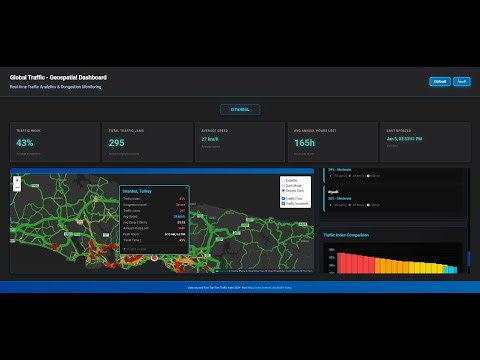
Task: Click the 43% traffic index value
Action: [x=25, y=143]
